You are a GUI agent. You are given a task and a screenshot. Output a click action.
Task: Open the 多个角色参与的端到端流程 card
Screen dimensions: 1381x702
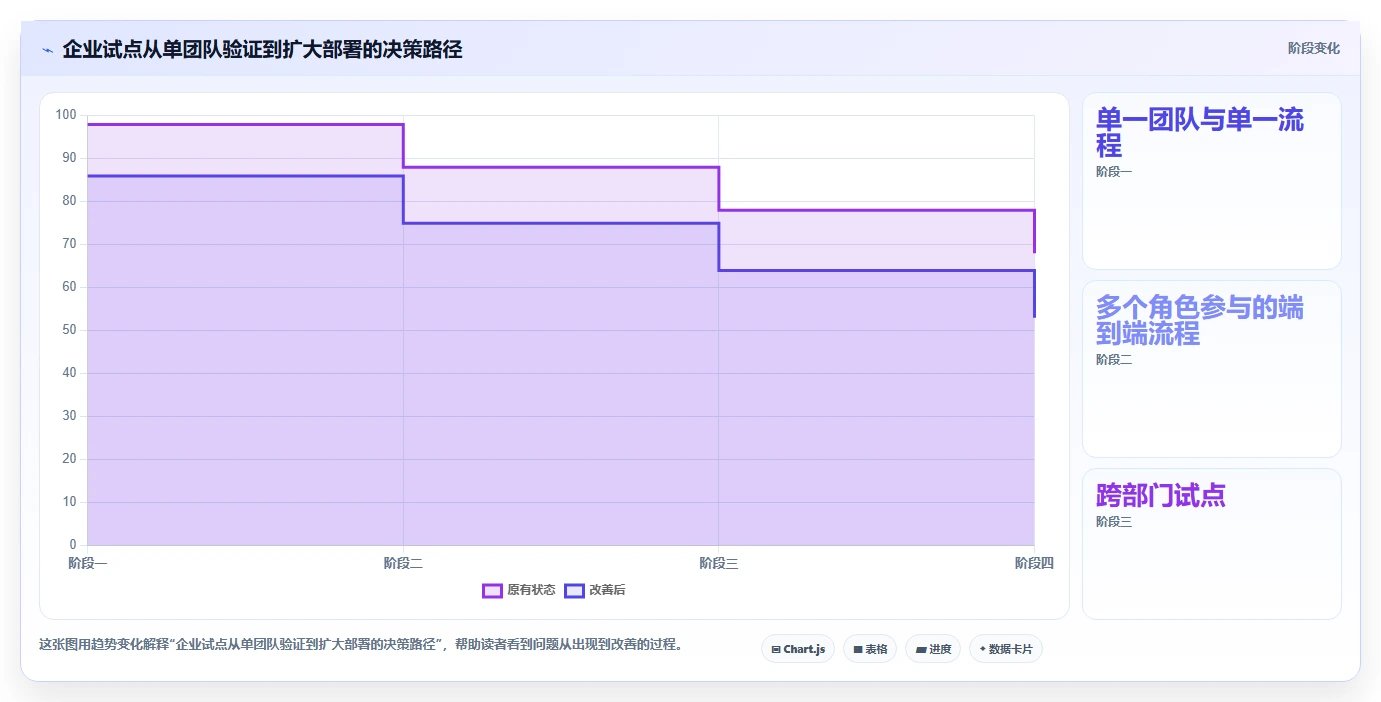coord(1212,369)
